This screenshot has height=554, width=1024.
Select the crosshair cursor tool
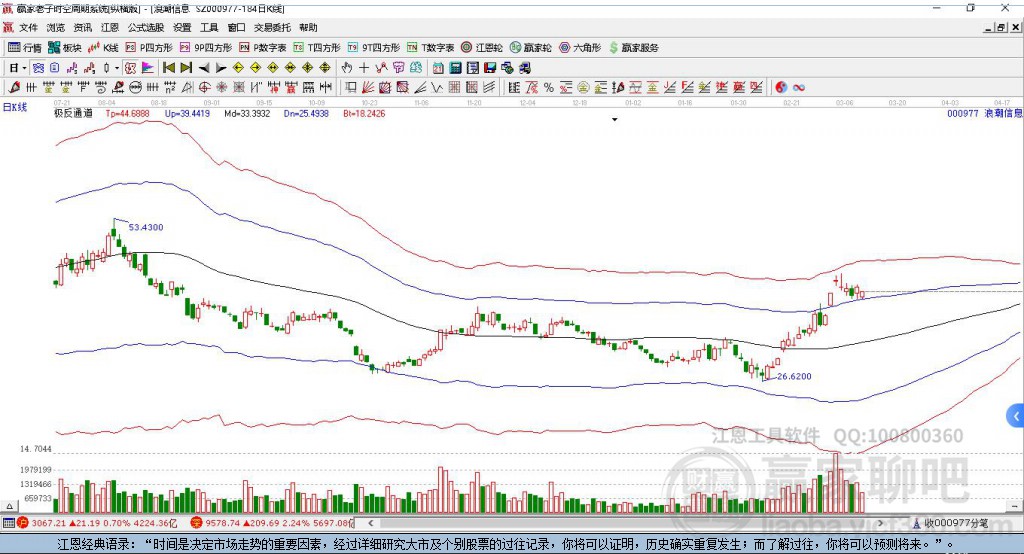(364, 68)
